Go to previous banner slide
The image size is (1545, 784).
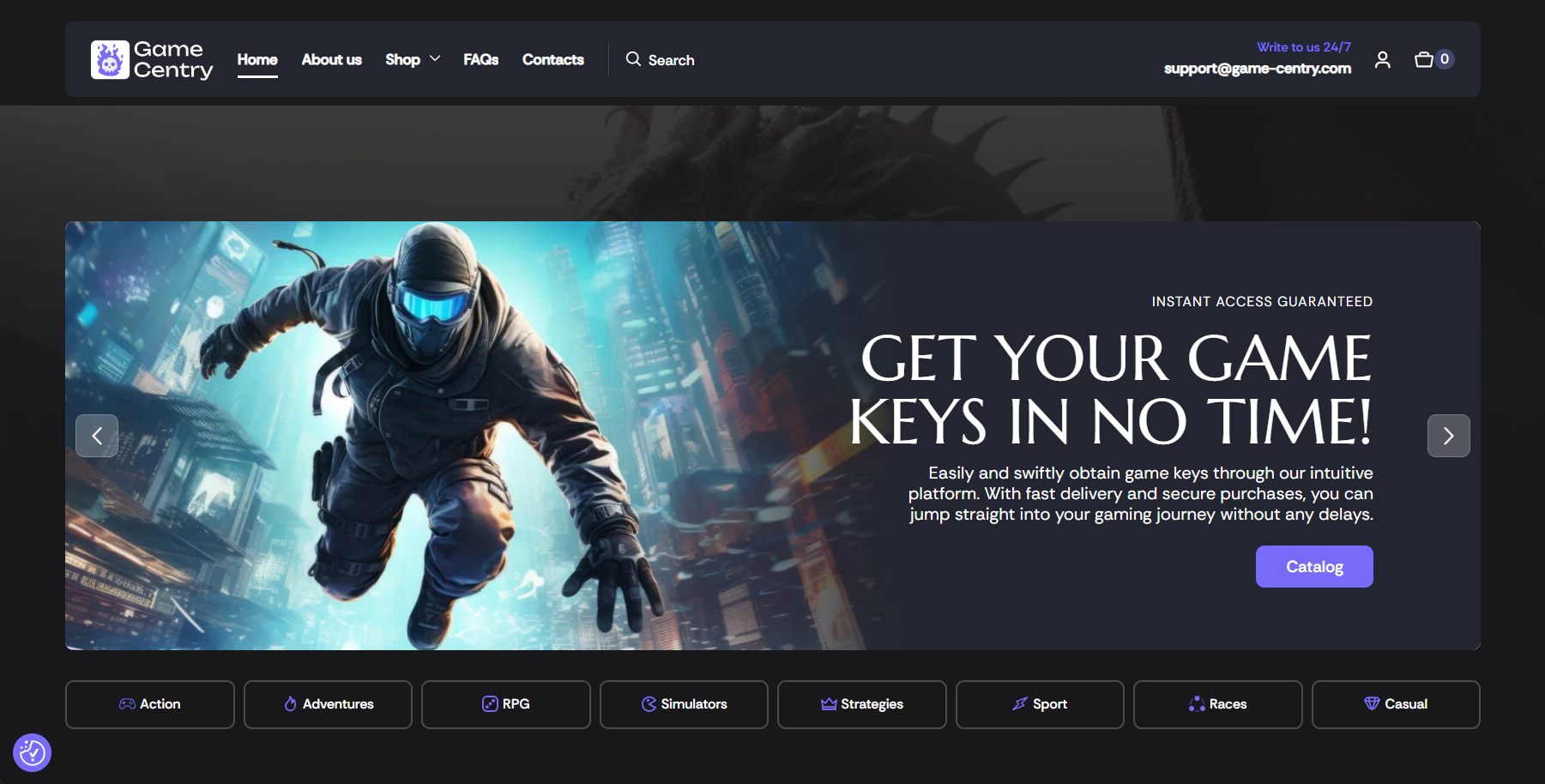97,436
